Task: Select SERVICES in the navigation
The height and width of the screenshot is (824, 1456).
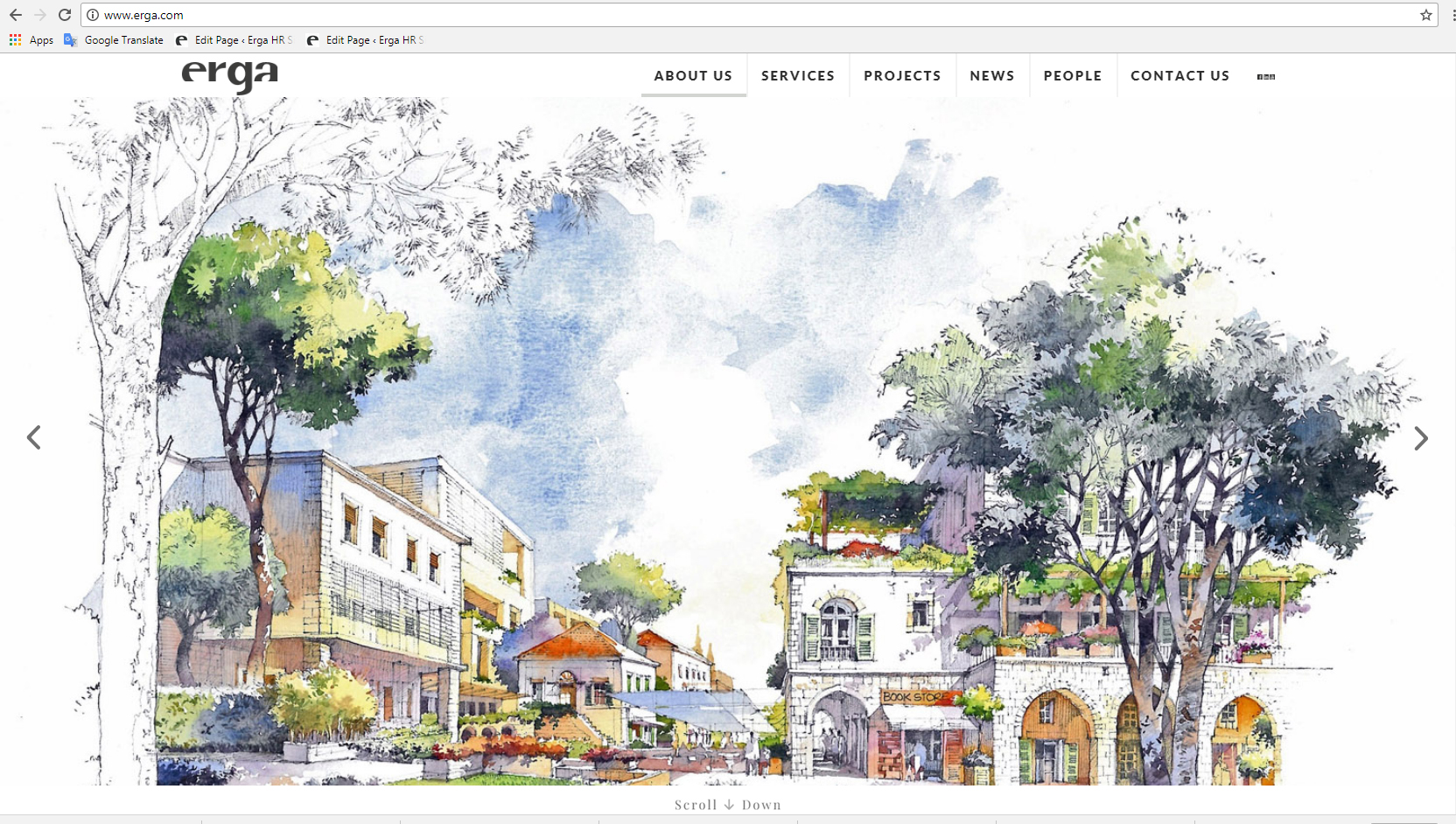Action: point(798,76)
